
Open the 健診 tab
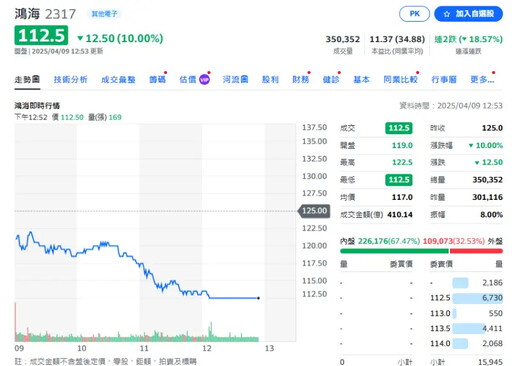coord(331,80)
